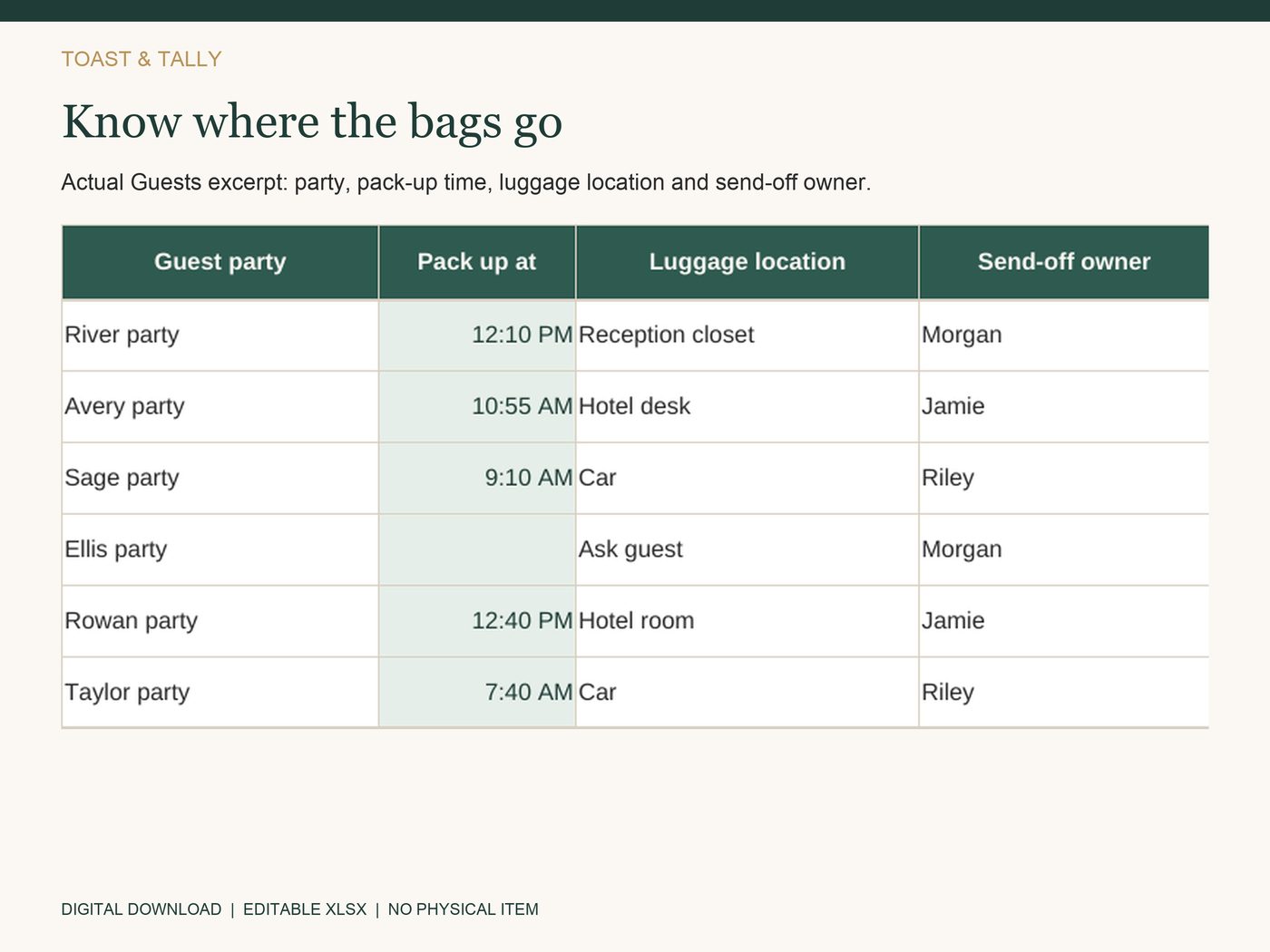This screenshot has width=1270, height=952.
Task: Click 'Riley' in the Taylor party row
Action: (1064, 693)
